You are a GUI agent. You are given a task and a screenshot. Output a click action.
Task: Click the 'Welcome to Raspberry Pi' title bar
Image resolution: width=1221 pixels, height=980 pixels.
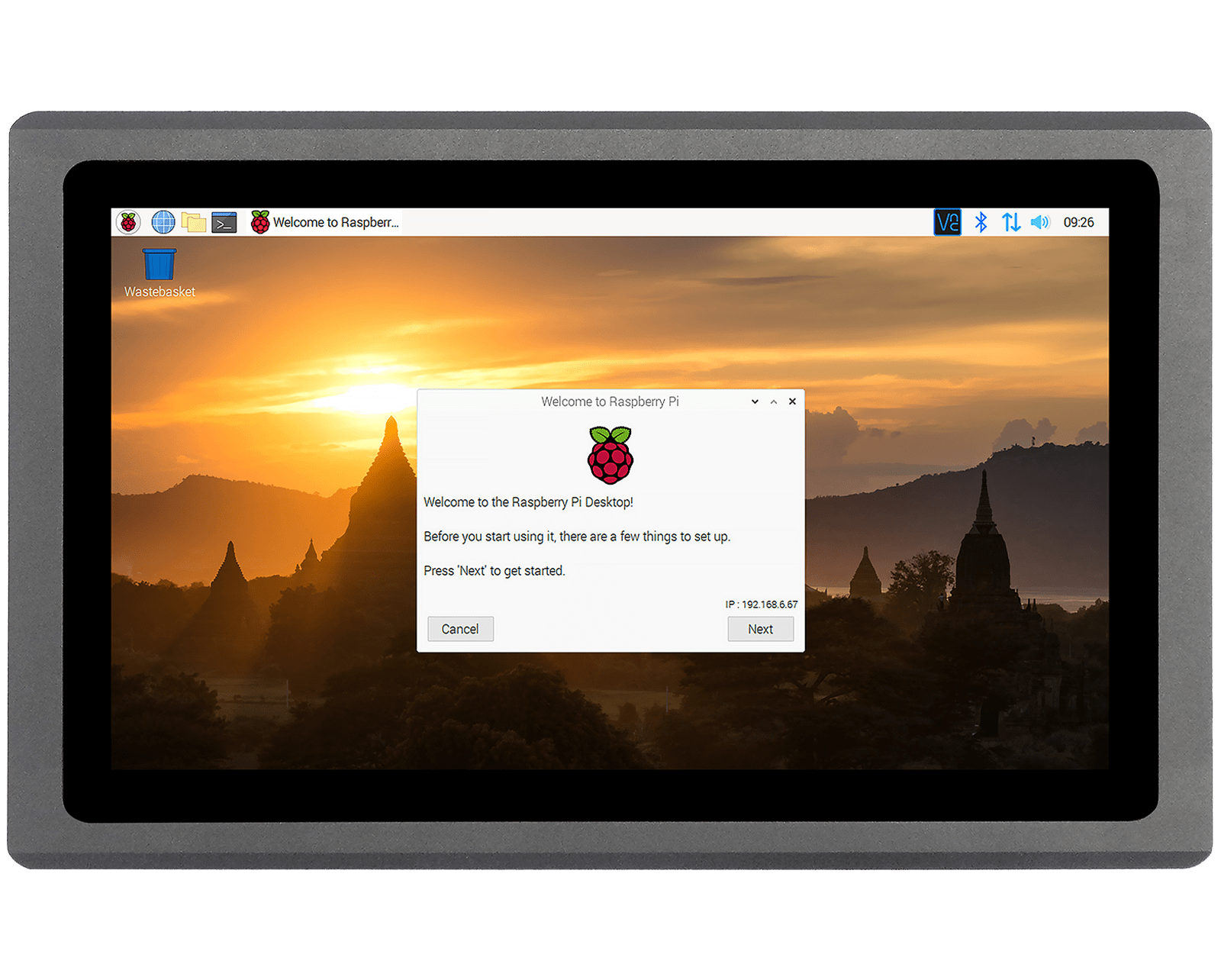[610, 401]
